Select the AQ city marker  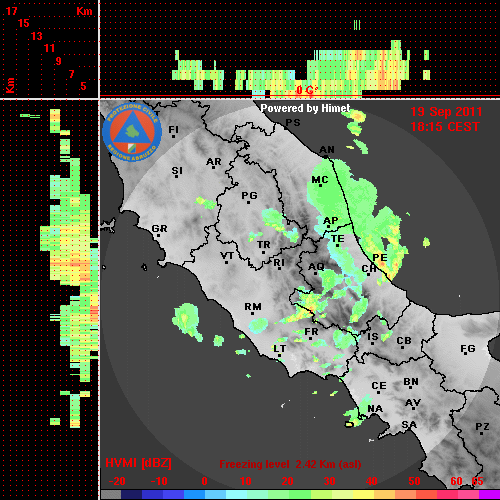315,273
